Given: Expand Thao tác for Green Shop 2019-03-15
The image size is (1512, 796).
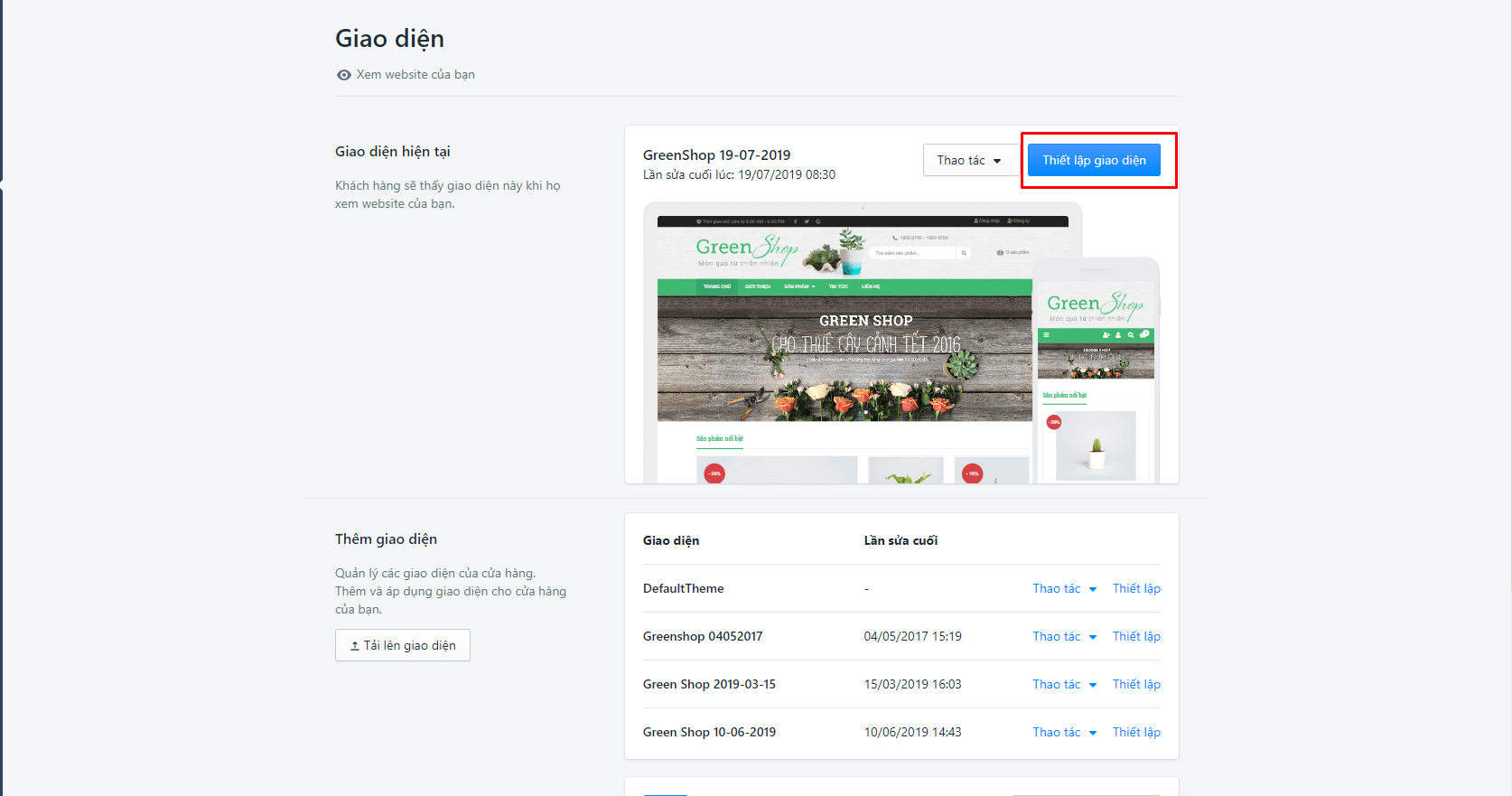Looking at the screenshot, I should click(x=1065, y=684).
